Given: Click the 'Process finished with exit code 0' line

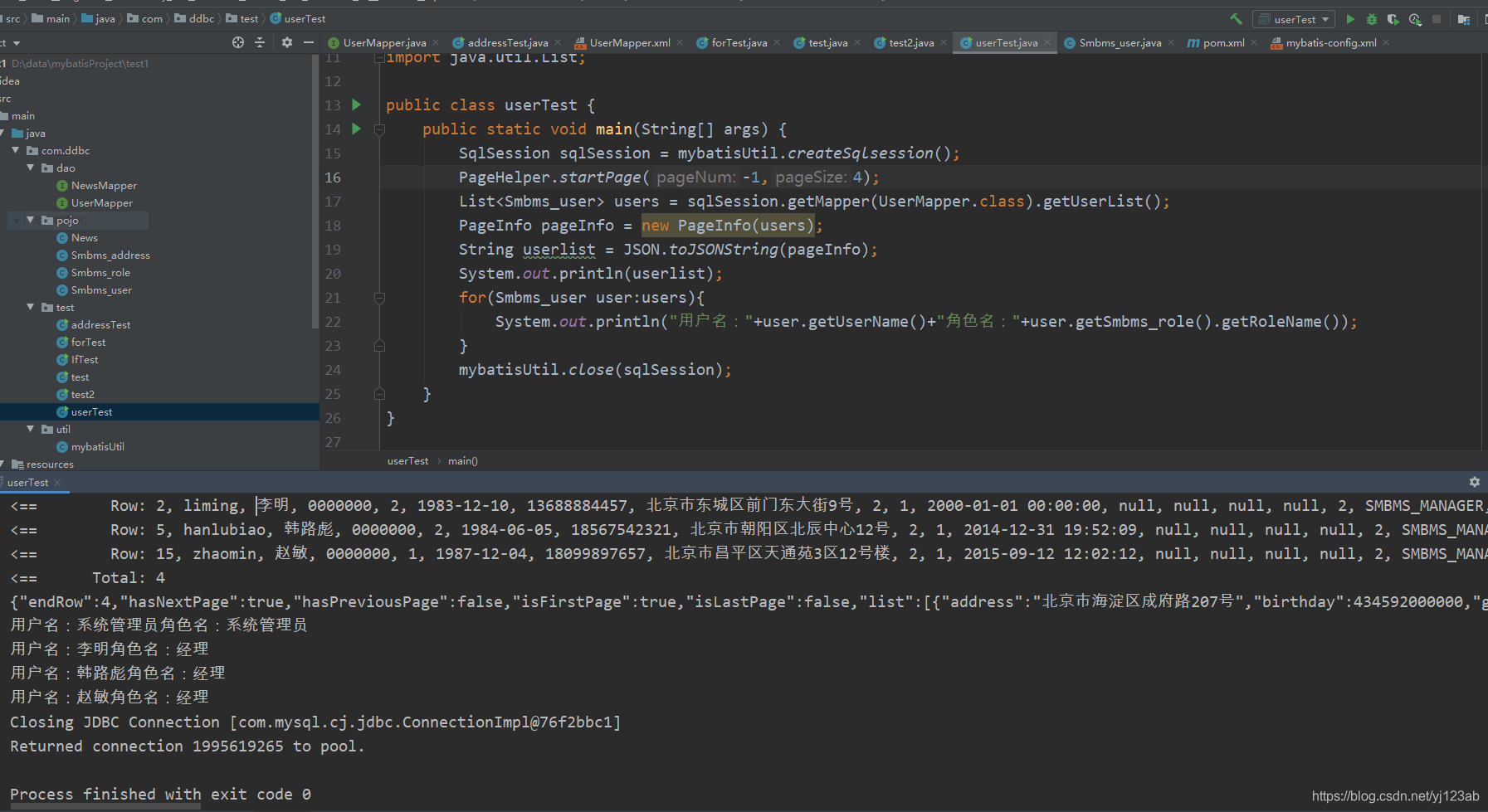Looking at the screenshot, I should (x=160, y=794).
